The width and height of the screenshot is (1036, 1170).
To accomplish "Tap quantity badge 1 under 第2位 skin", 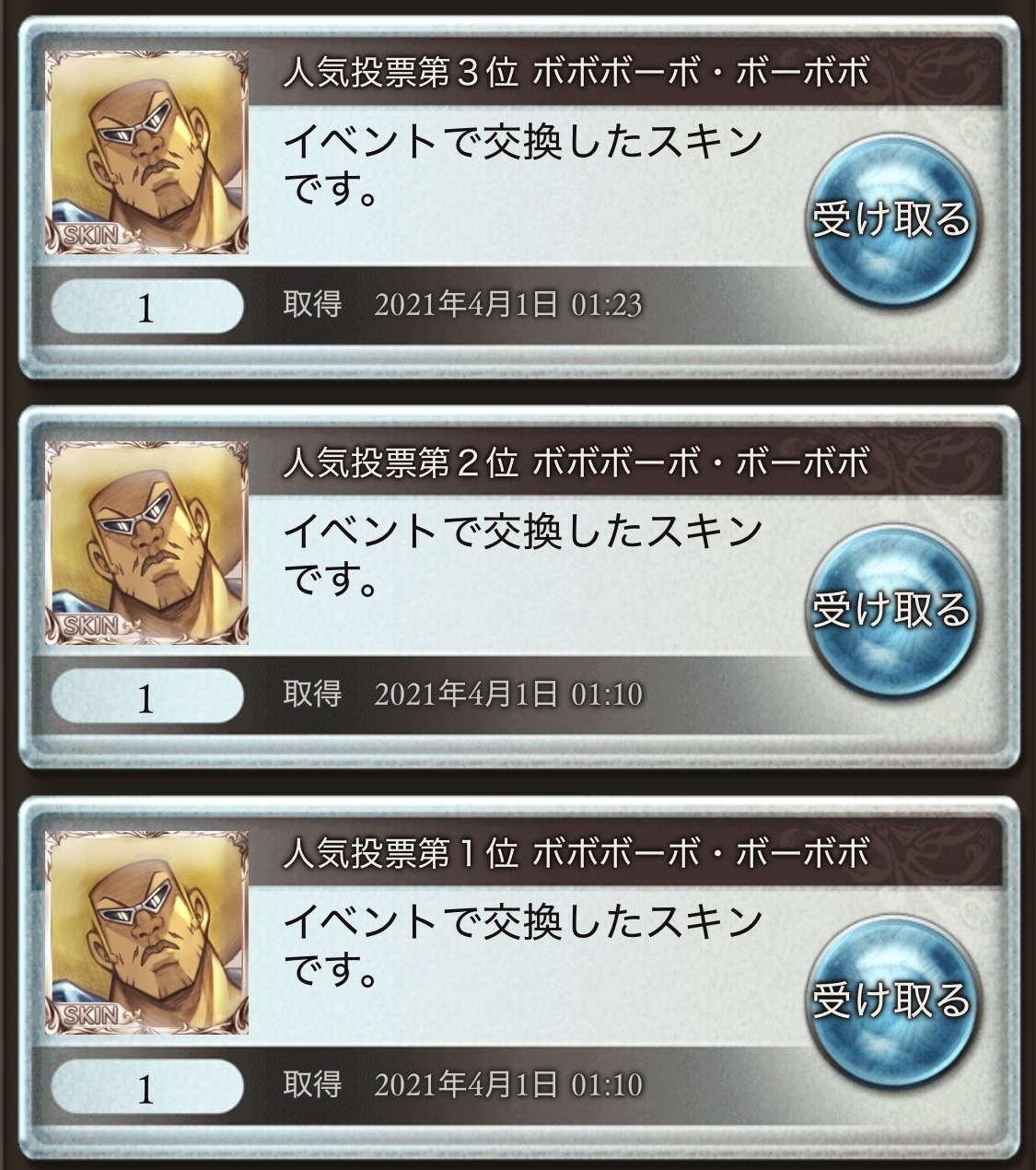I will [x=147, y=698].
